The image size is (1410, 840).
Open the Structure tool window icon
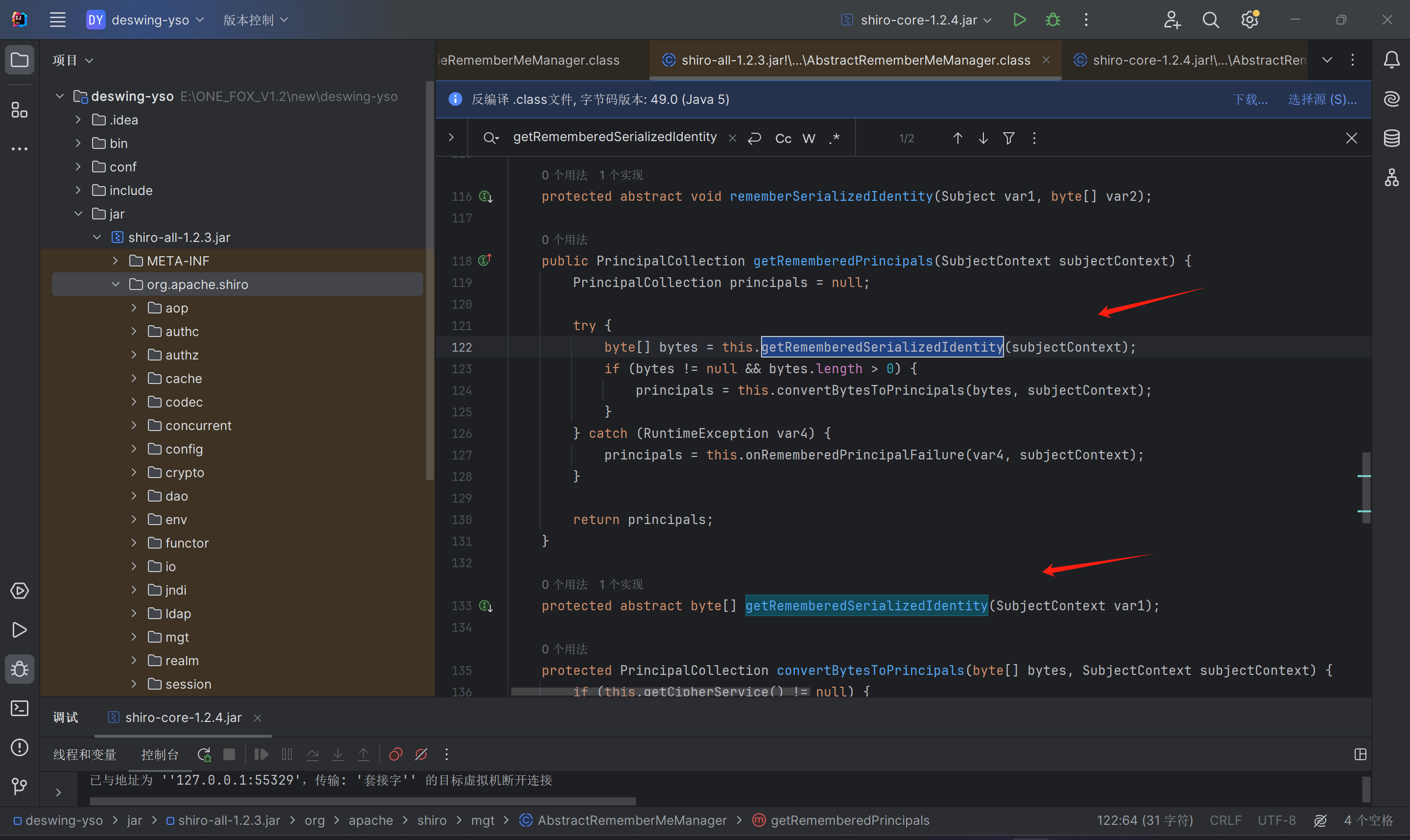pyautogui.click(x=19, y=110)
